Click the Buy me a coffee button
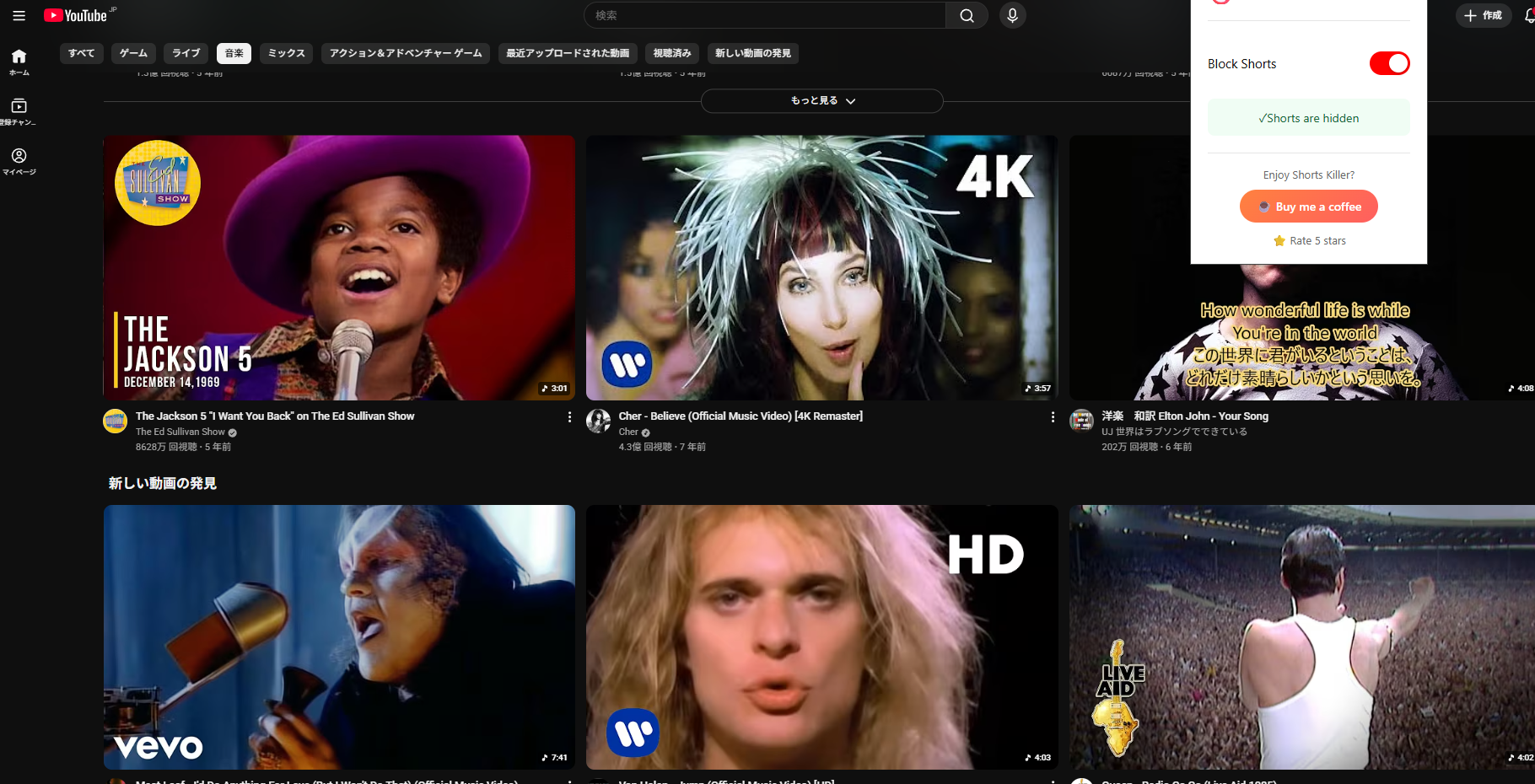This screenshot has width=1535, height=784. (x=1308, y=207)
